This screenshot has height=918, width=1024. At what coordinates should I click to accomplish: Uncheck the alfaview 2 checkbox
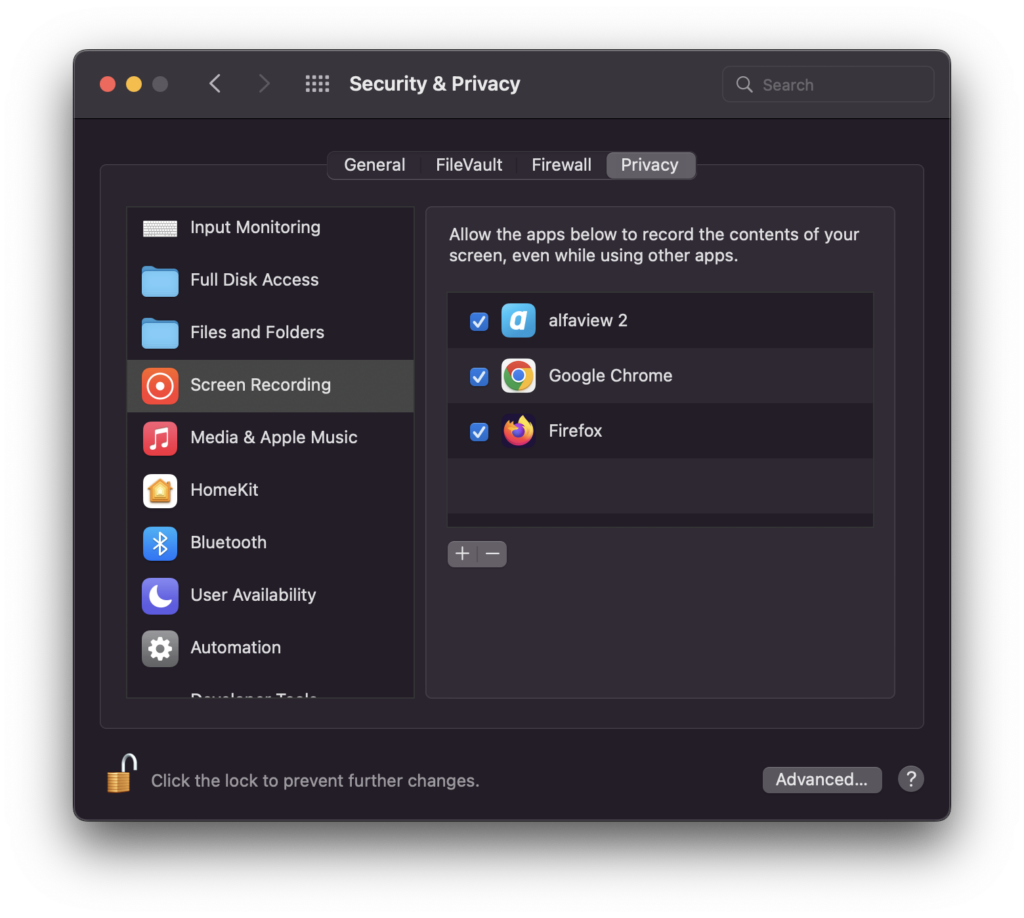pyautogui.click(x=478, y=321)
